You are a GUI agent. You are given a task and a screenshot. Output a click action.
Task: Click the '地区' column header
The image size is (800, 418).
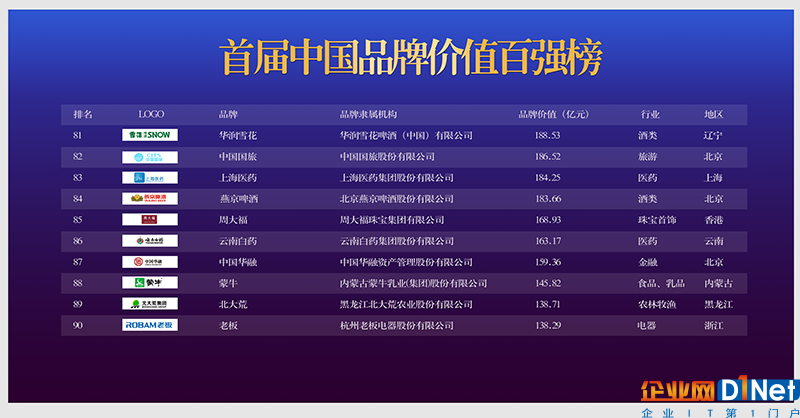714,114
